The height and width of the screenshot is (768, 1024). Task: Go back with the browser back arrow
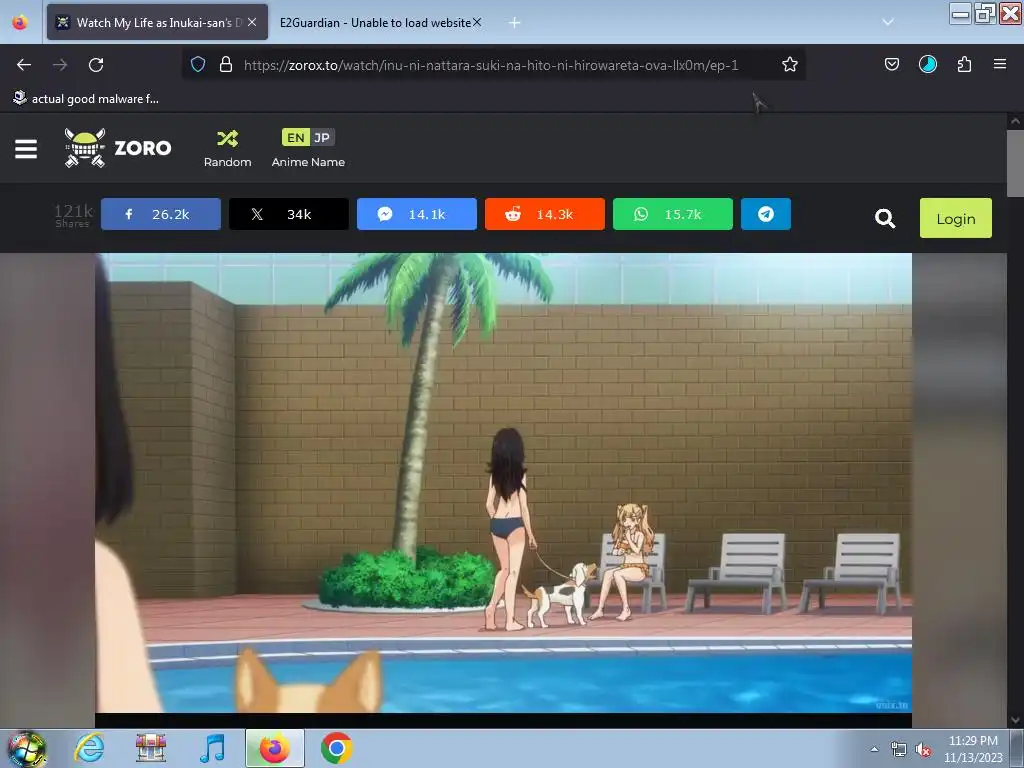click(24, 65)
